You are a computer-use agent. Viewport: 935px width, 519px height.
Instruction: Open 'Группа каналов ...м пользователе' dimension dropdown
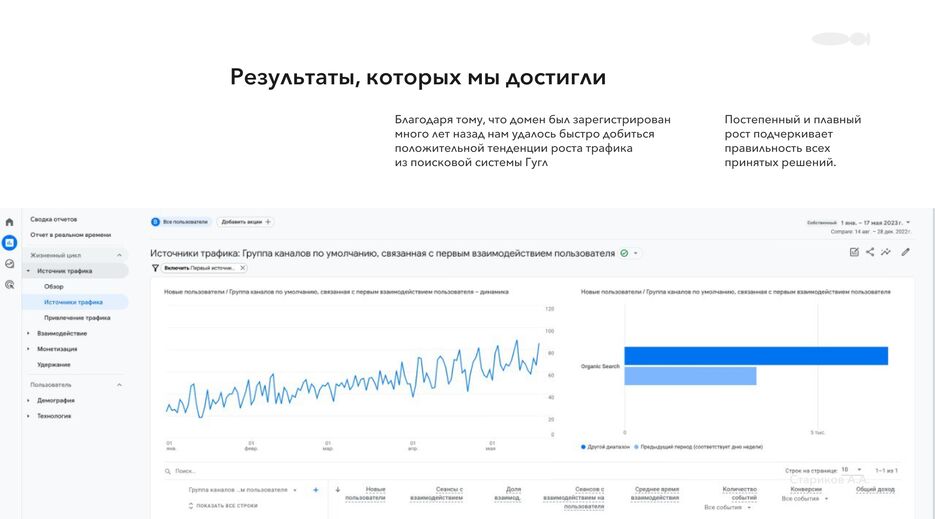(243, 490)
